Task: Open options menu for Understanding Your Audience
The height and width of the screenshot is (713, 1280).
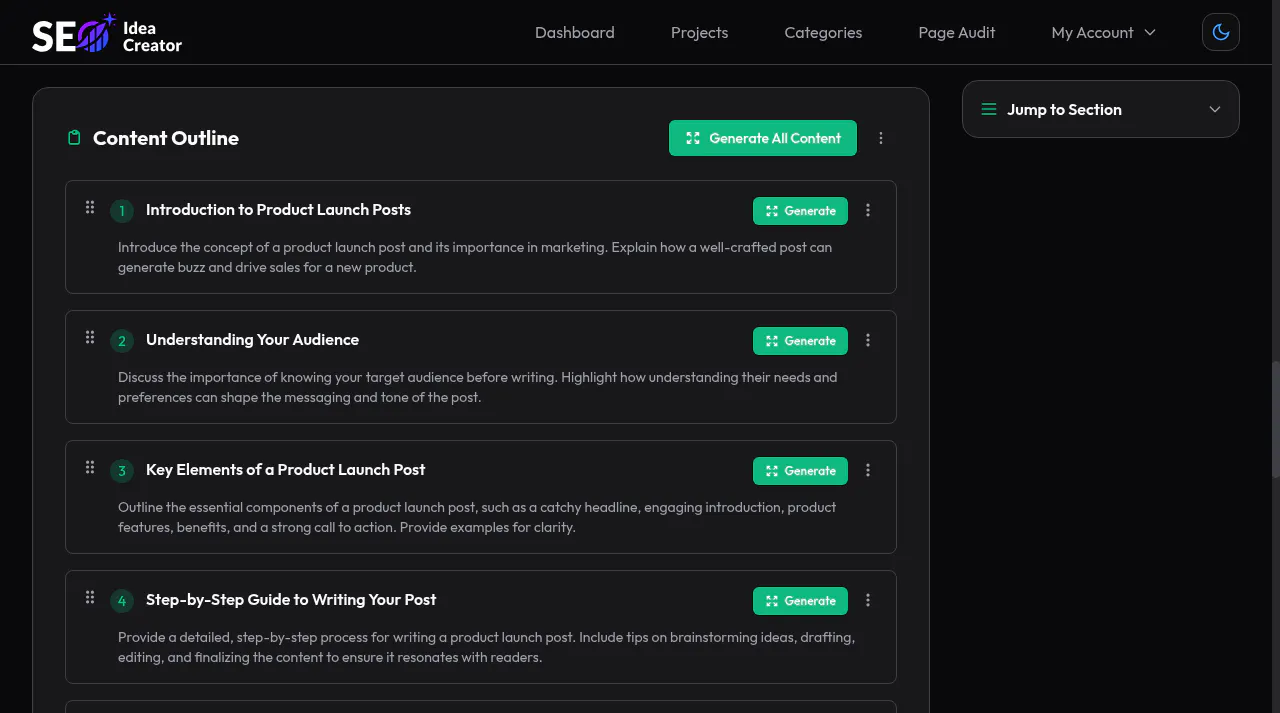Action: [868, 340]
